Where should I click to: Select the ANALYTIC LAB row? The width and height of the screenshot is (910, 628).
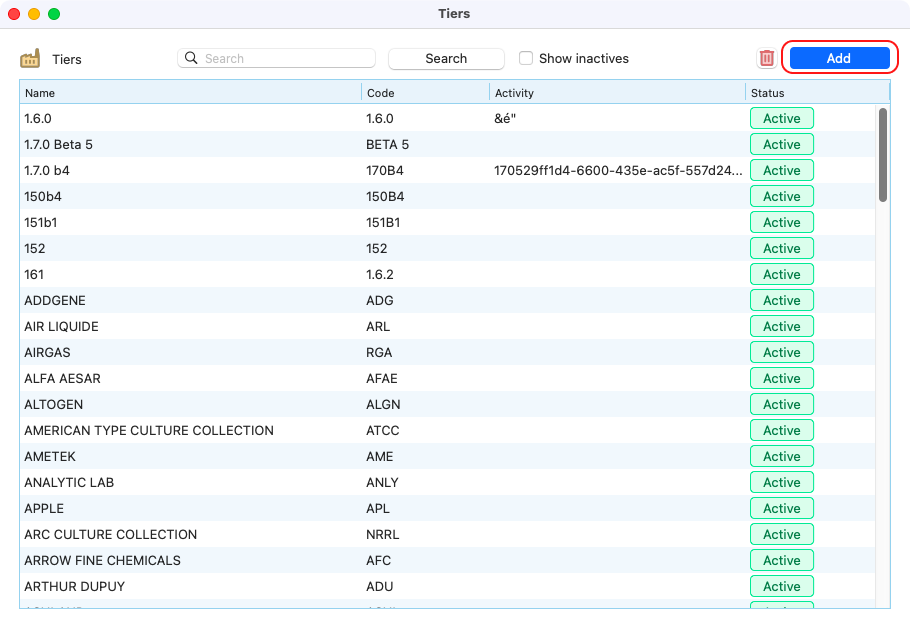pos(447,483)
